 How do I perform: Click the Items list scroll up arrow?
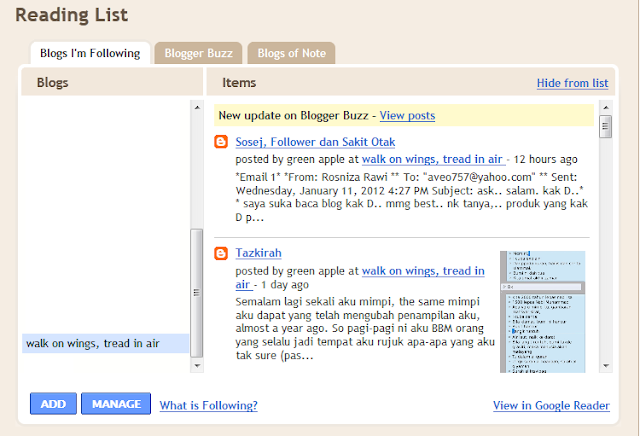pyautogui.click(x=606, y=107)
